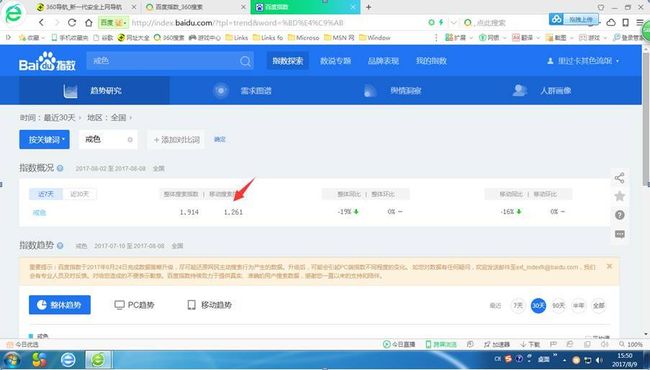Switch to 百度指数_360搜索 browser tab
The width and height of the screenshot is (650, 370).
pos(196,7)
